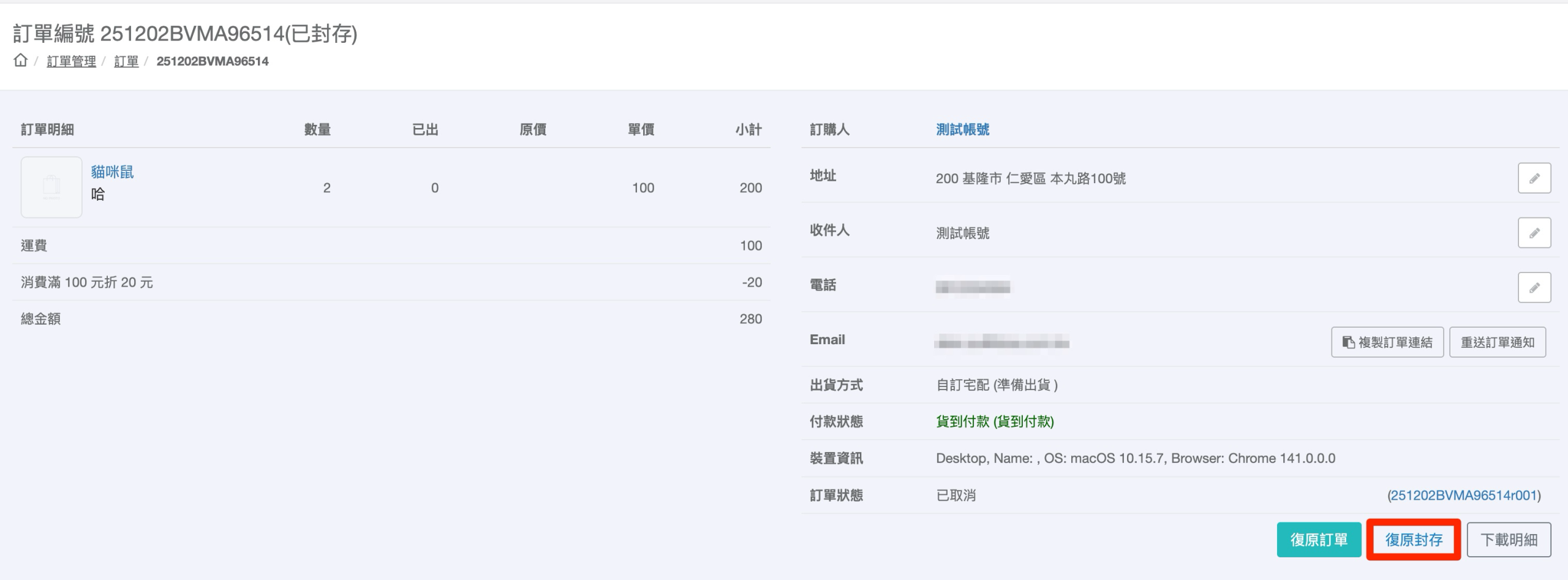
Task: Open the 測試帳號 orderer profile link
Action: [962, 129]
